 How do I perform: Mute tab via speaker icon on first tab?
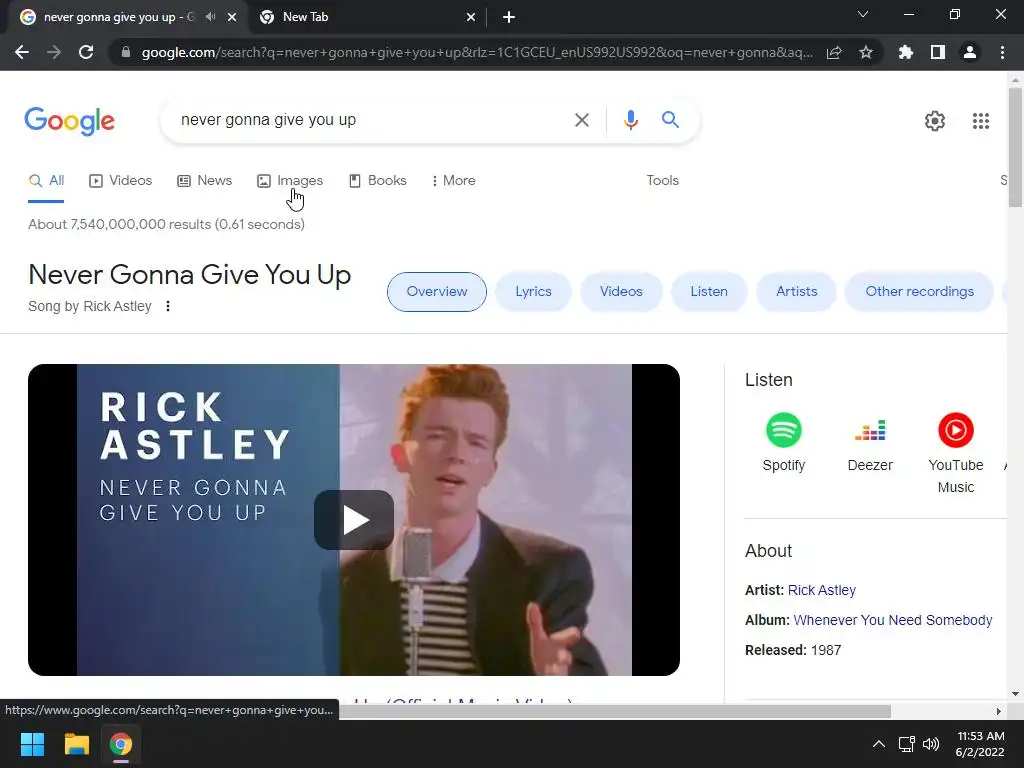click(x=210, y=17)
